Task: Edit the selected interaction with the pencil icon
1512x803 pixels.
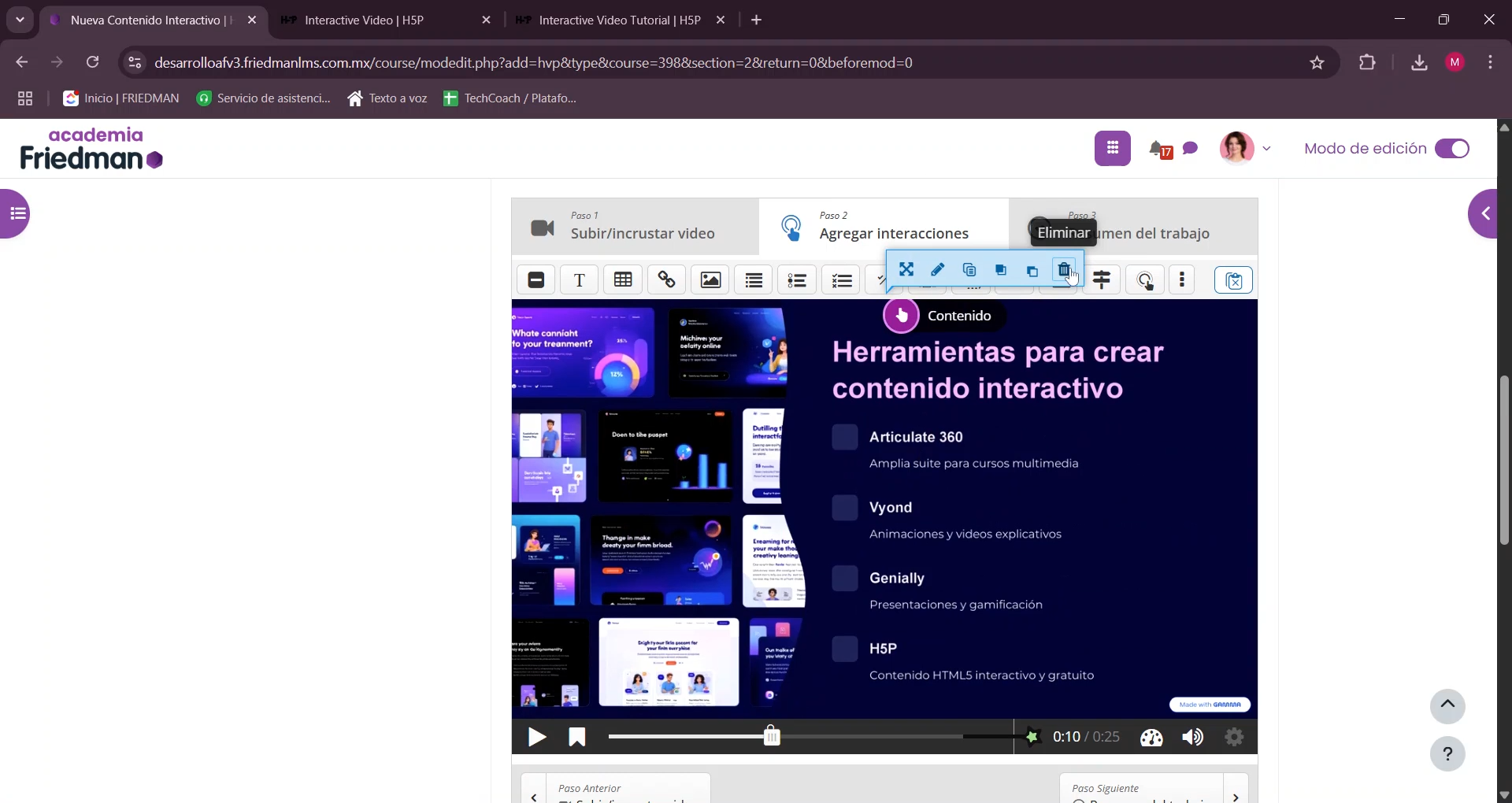Action: pyautogui.click(x=938, y=271)
